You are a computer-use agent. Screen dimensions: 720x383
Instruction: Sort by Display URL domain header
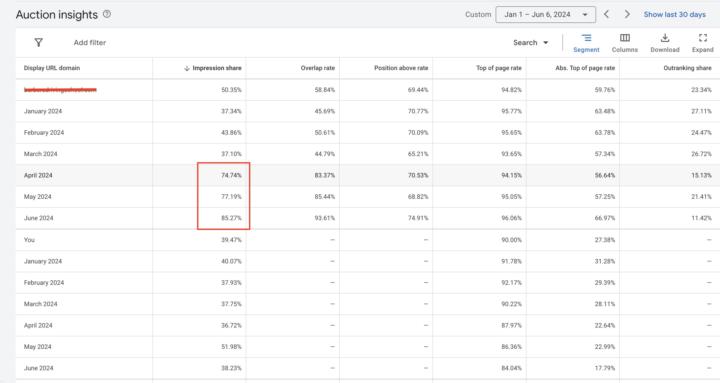(52, 68)
